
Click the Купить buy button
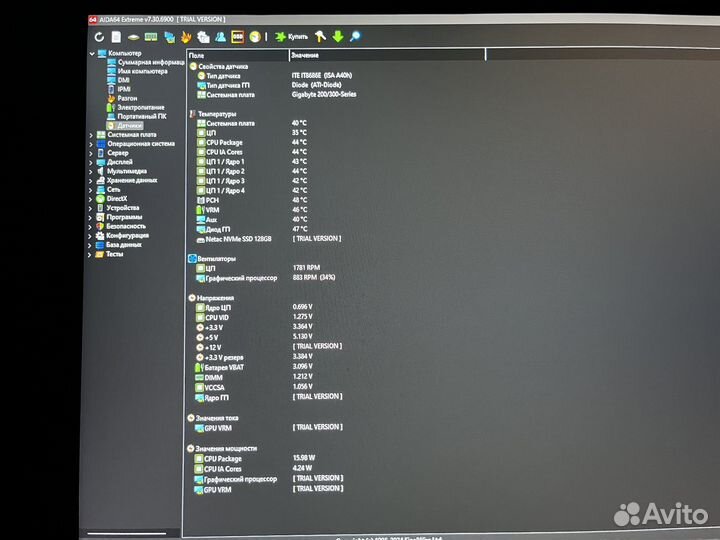[x=292, y=37]
